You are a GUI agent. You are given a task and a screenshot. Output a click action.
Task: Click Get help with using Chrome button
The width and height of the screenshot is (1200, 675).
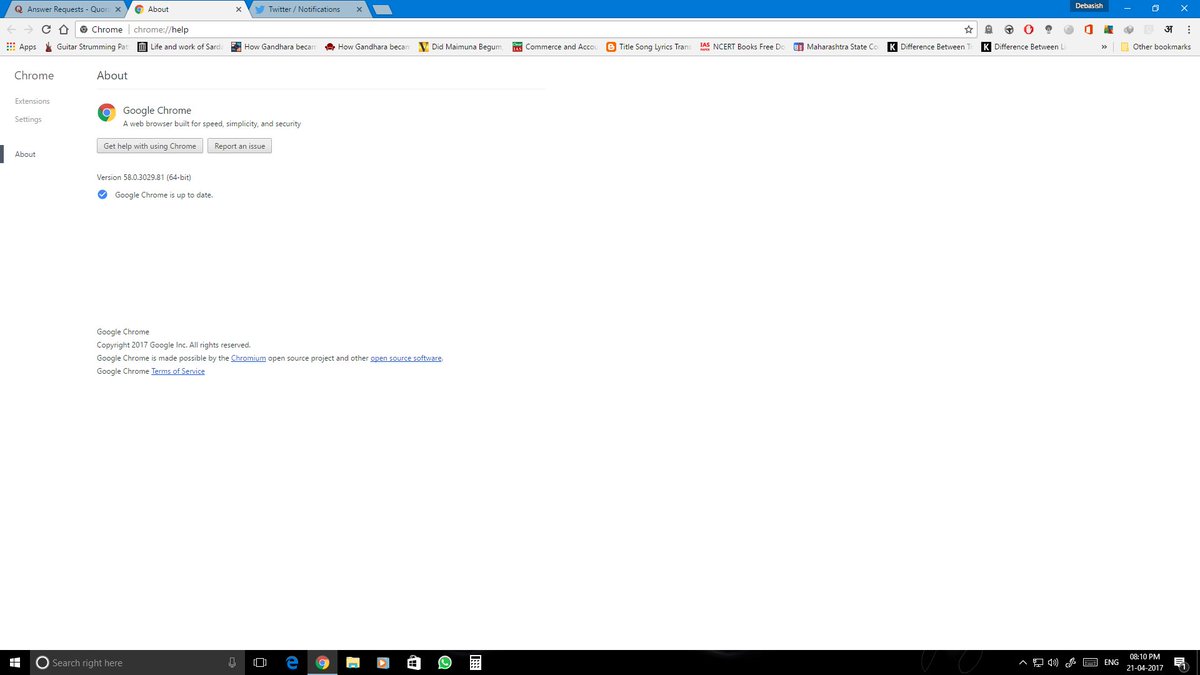[150, 146]
